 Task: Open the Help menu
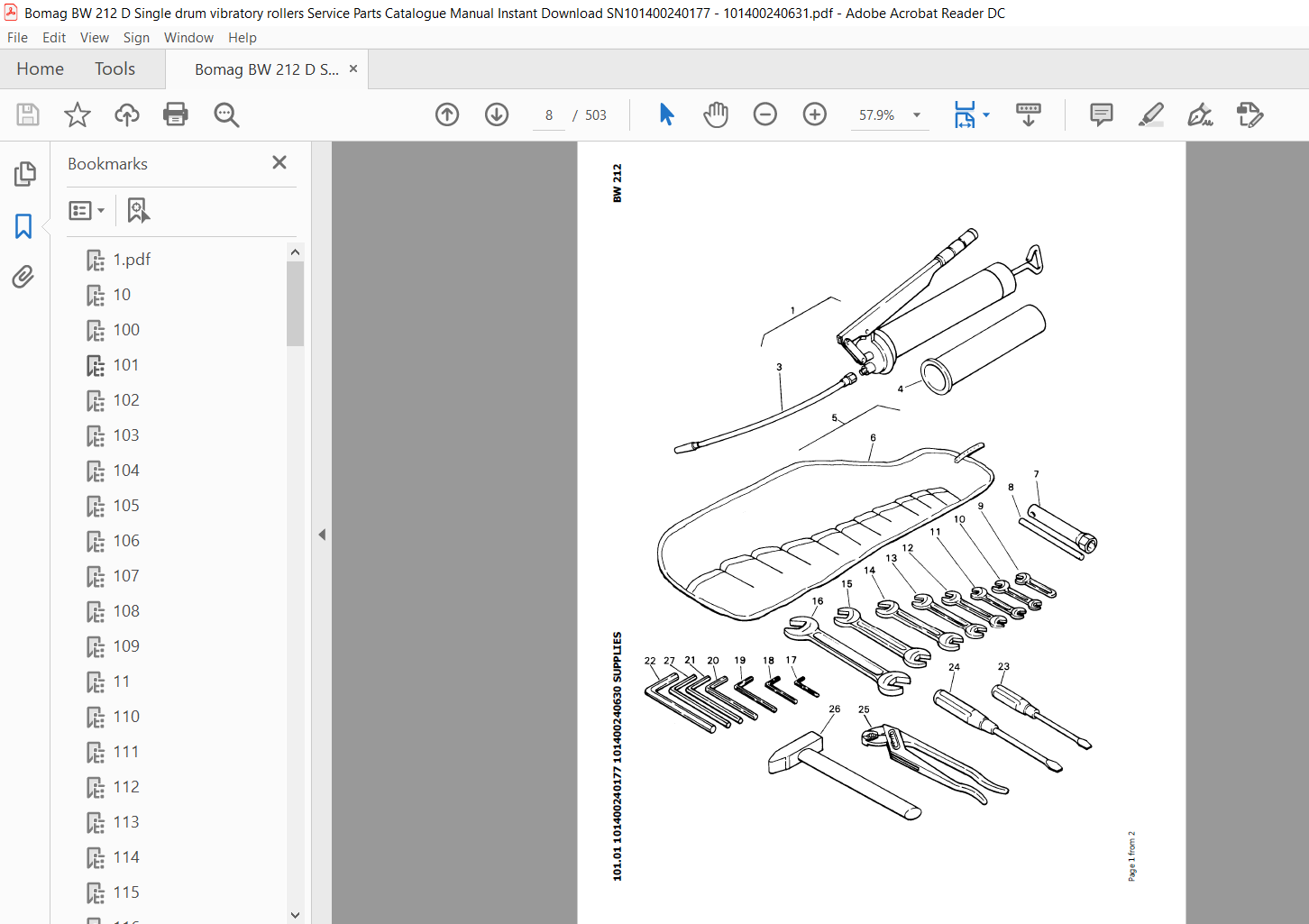243,38
